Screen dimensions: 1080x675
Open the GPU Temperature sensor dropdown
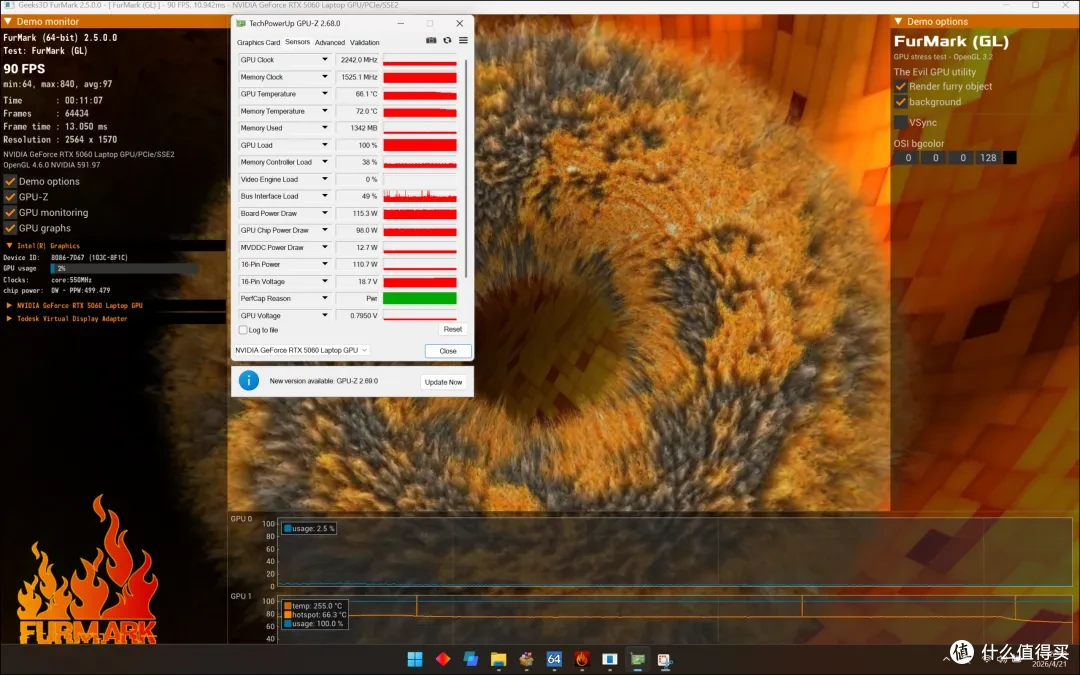tap(324, 94)
